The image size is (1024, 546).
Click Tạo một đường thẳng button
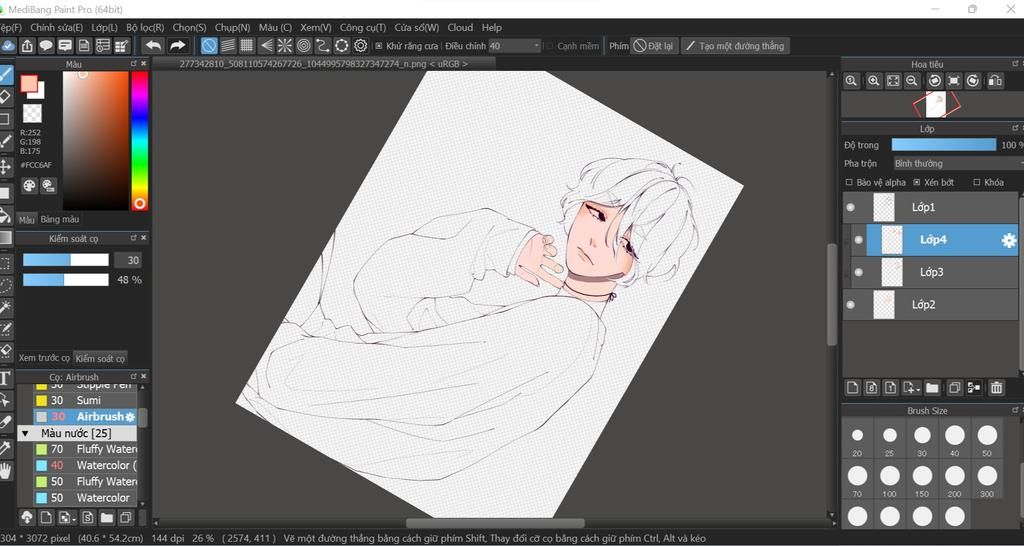click(735, 46)
